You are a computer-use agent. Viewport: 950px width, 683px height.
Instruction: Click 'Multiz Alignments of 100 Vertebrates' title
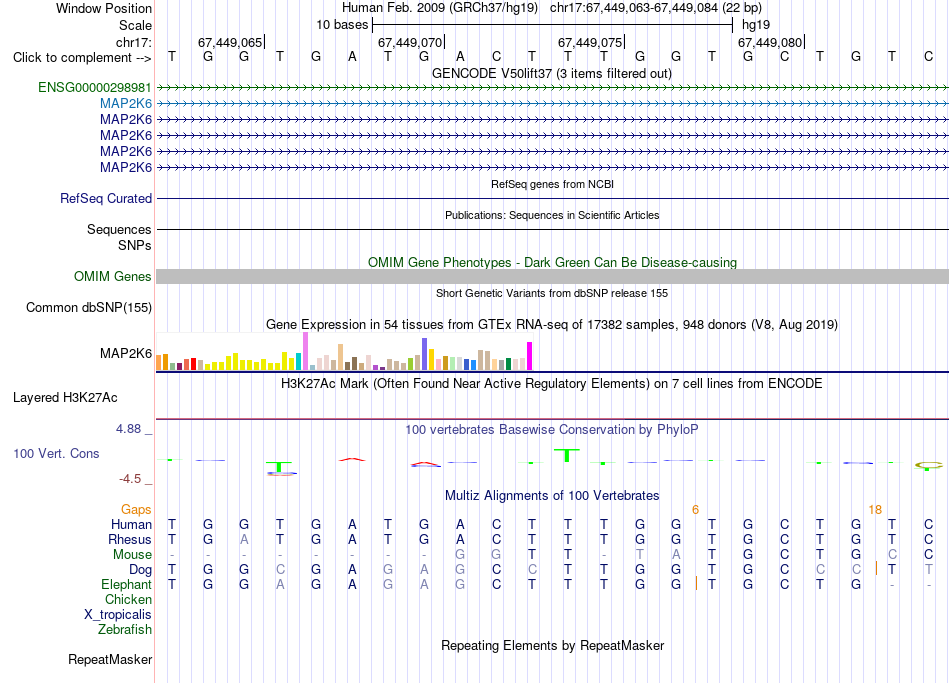552,496
